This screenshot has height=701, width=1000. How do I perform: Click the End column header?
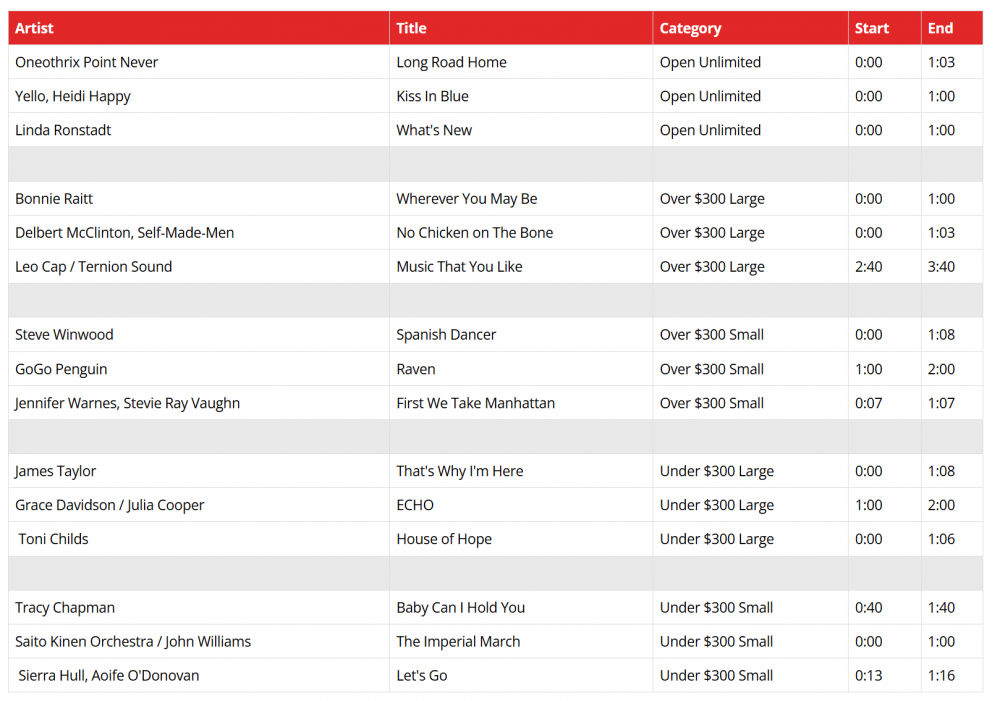pos(940,28)
